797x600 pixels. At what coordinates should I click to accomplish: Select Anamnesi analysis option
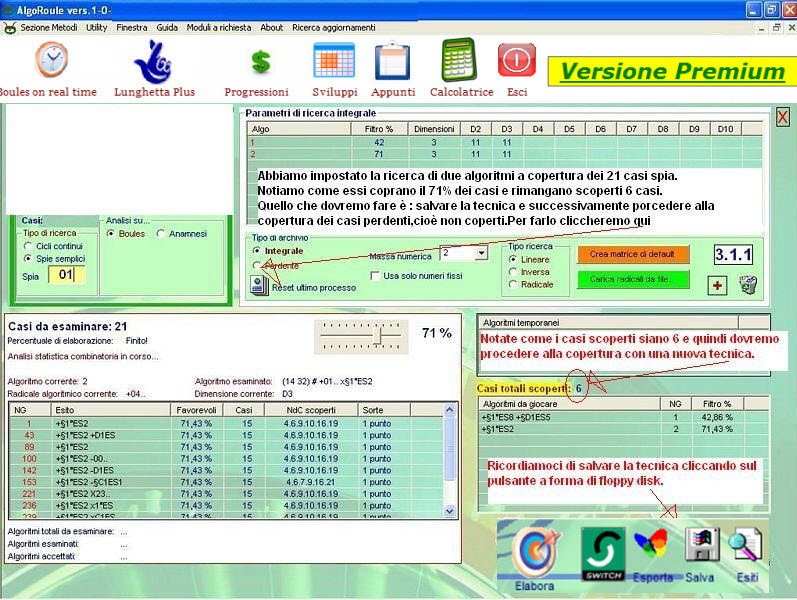[161, 234]
